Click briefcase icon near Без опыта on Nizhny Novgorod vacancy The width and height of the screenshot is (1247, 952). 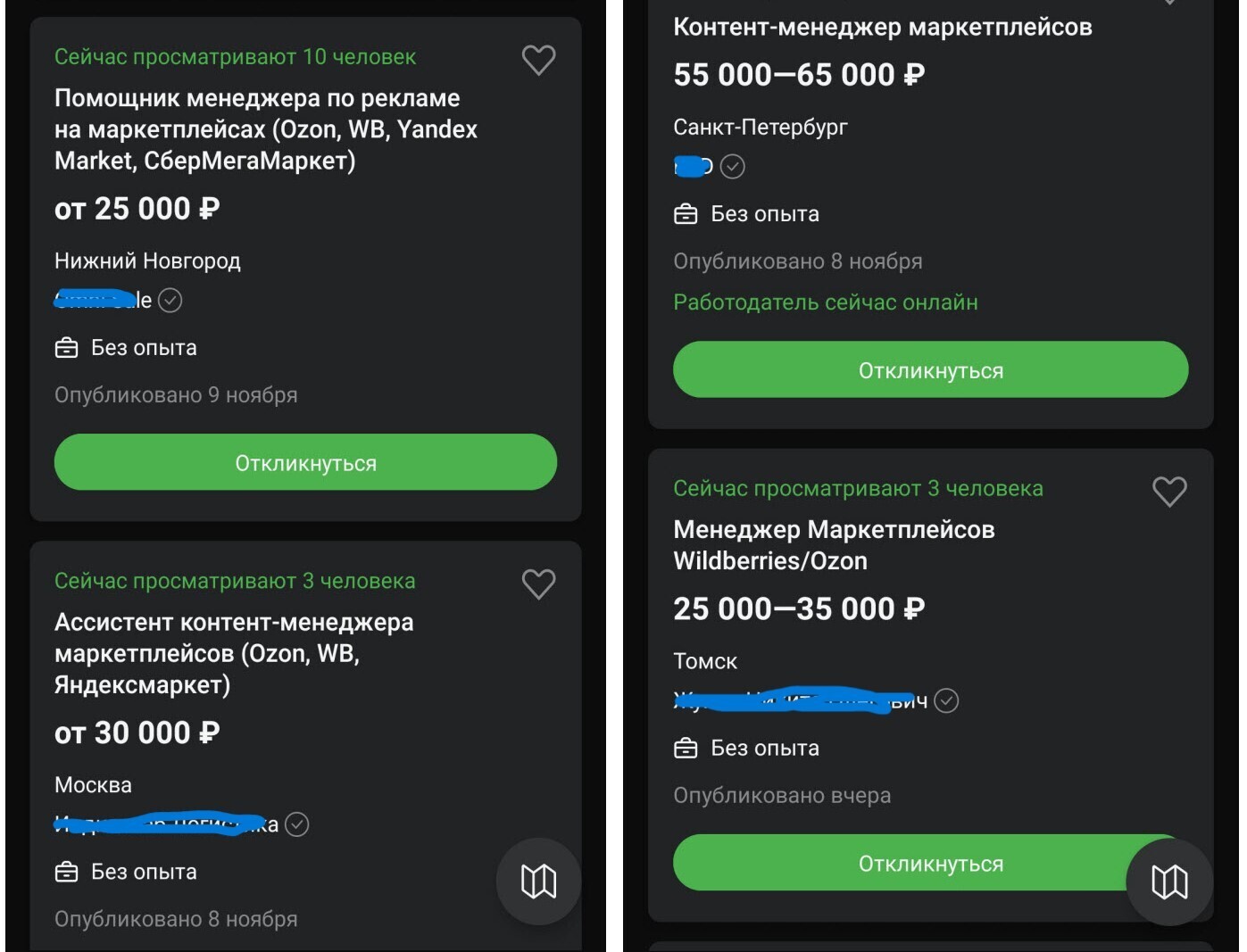tap(67, 347)
